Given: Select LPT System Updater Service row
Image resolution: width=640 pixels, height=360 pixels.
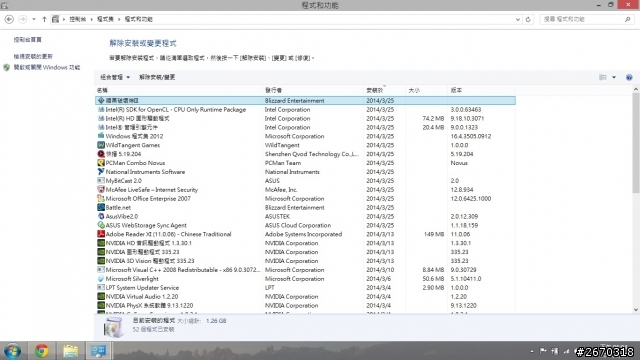Looking at the screenshot, I should pos(305,288).
